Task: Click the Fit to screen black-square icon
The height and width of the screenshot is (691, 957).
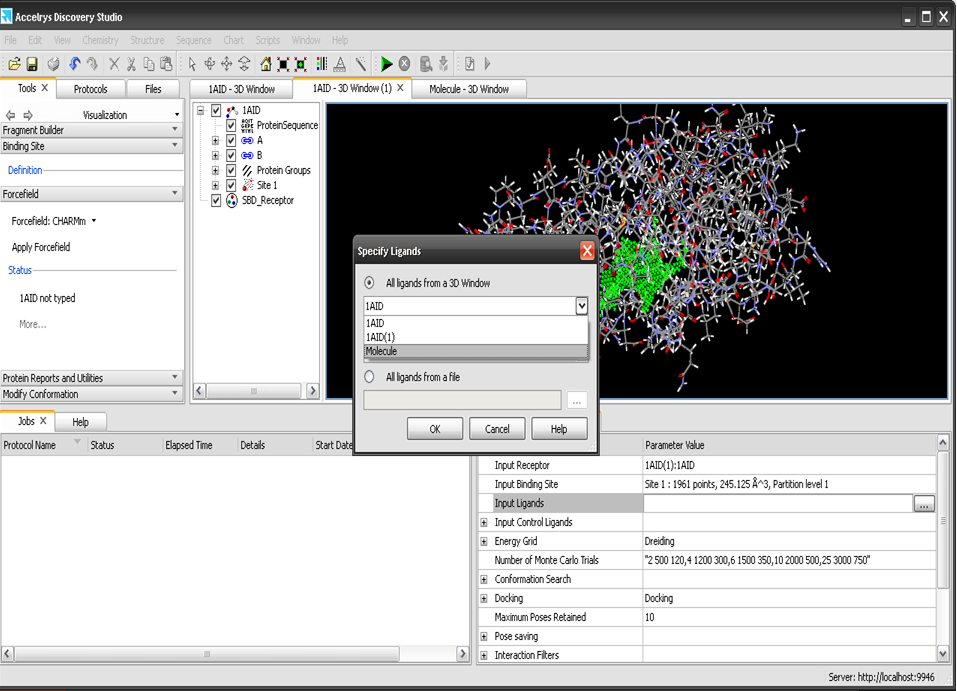Action: tap(283, 64)
